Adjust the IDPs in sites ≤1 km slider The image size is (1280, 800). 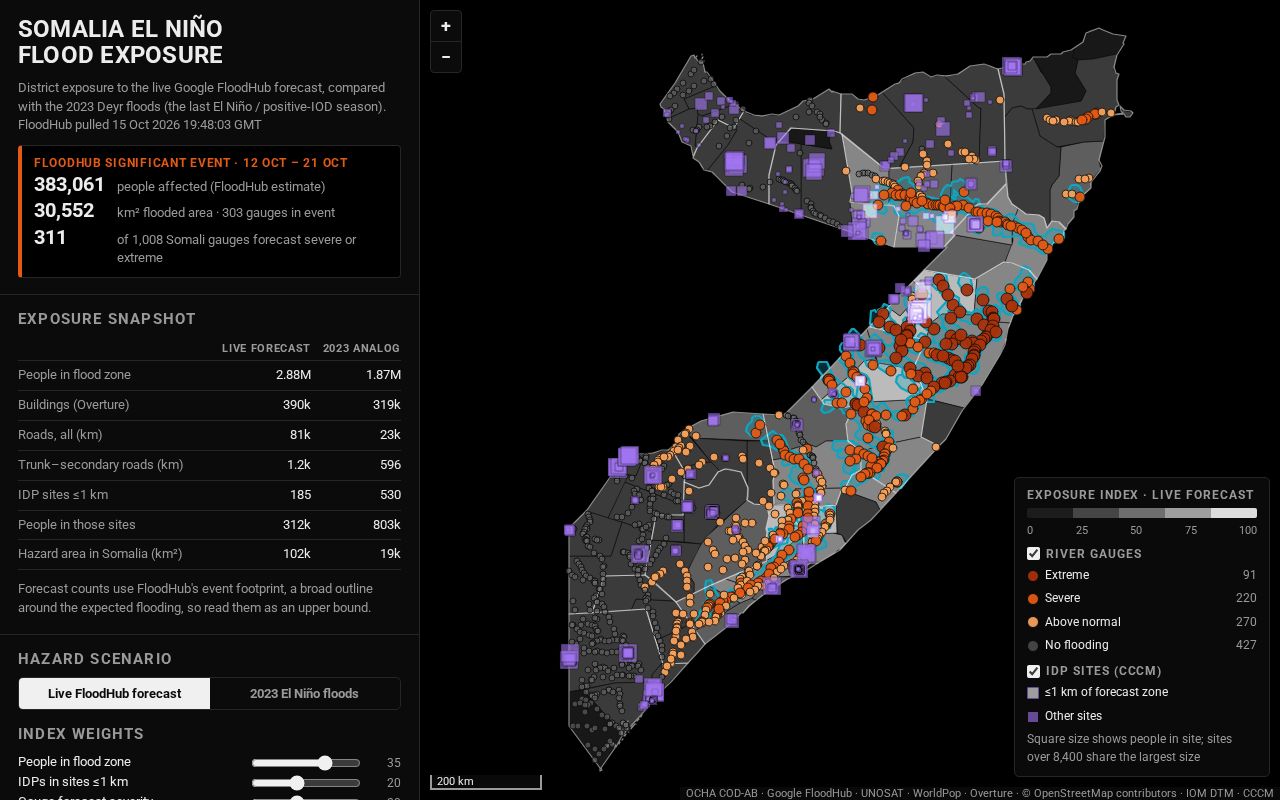pyautogui.click(x=306, y=783)
